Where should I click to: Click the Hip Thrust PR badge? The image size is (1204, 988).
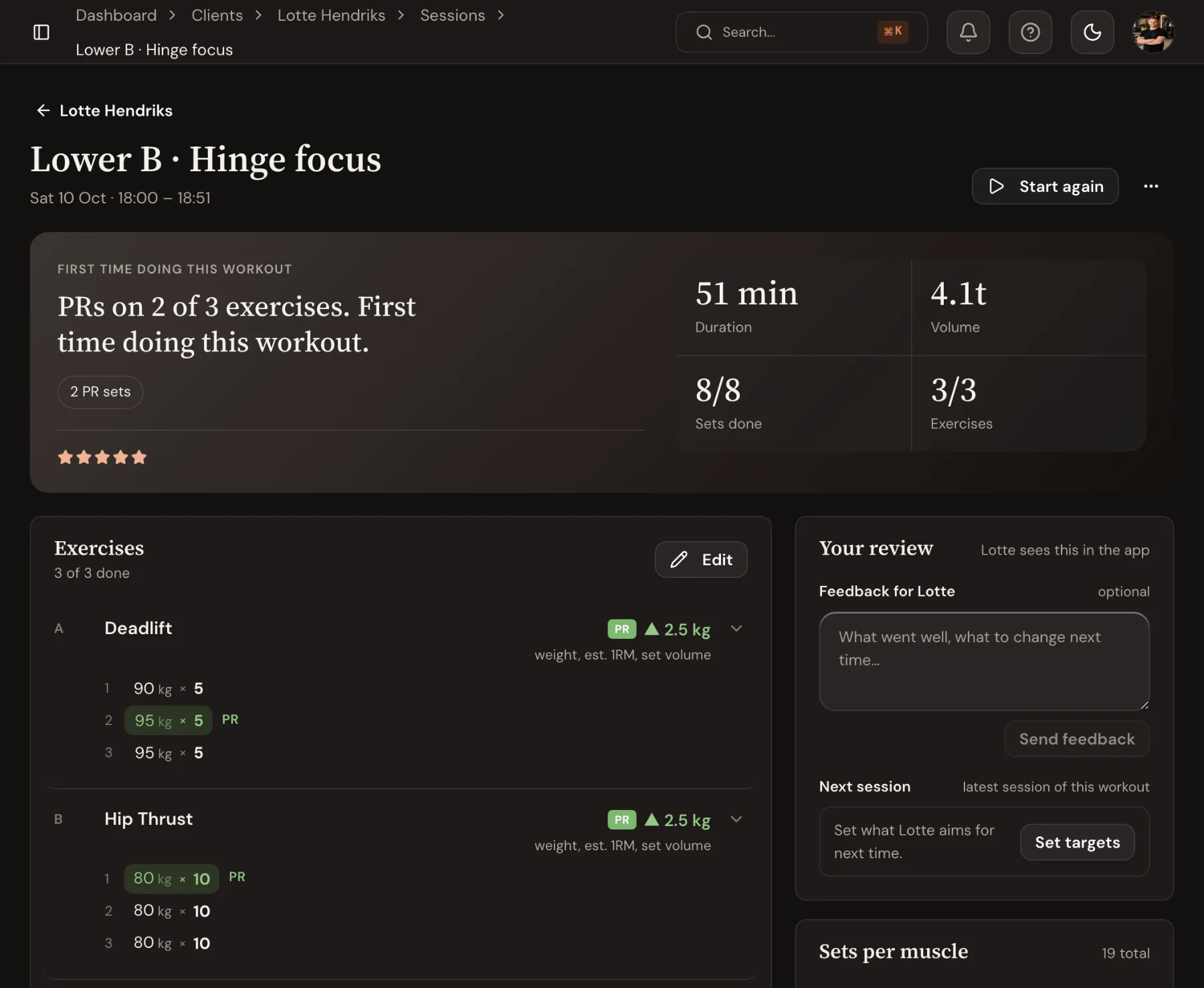(x=621, y=819)
